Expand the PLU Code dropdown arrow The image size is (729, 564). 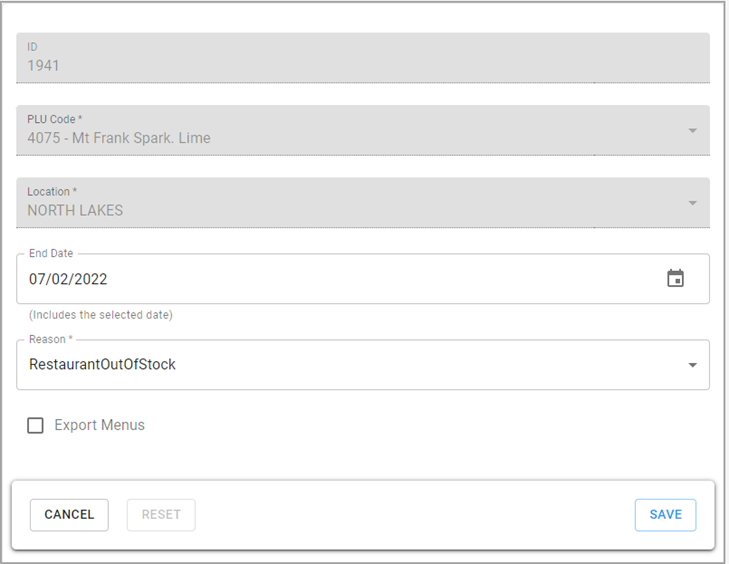pos(692,131)
